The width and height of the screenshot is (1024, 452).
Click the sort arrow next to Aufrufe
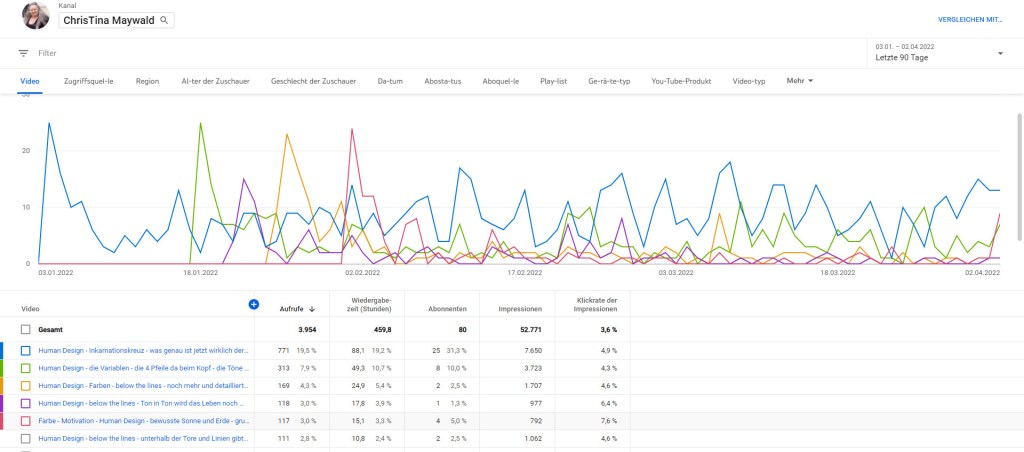click(312, 309)
